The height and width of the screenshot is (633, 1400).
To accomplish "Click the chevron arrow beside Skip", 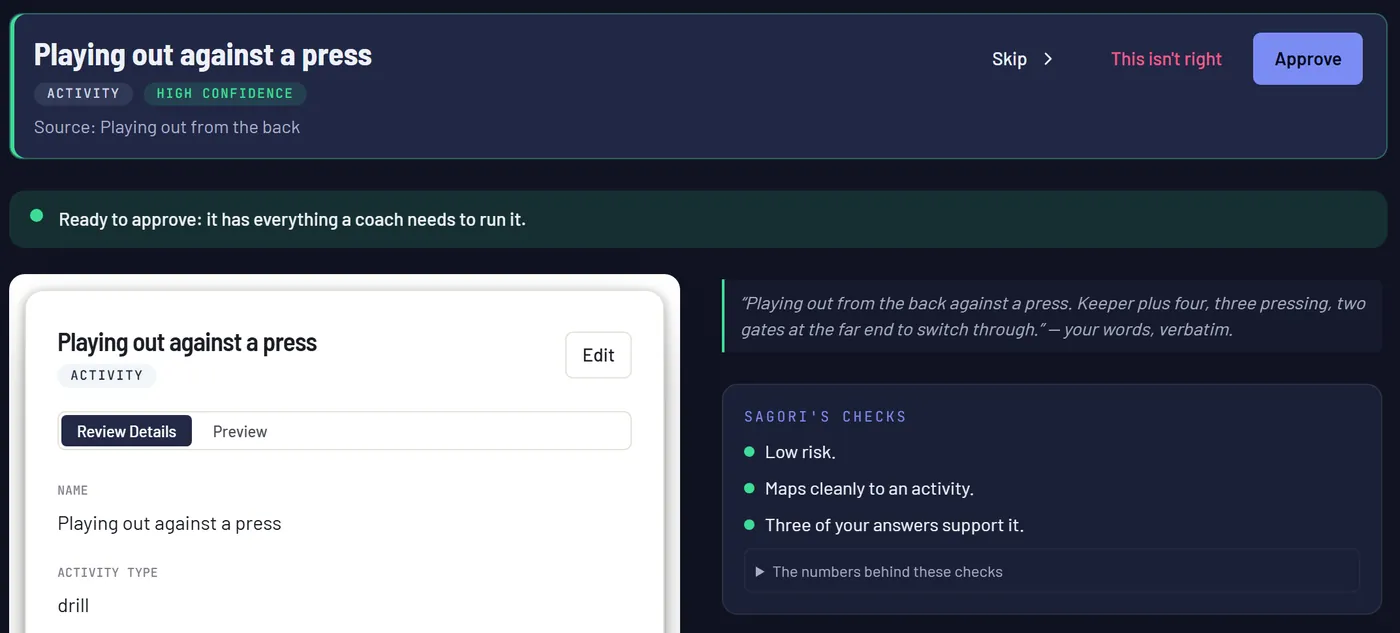I will pyautogui.click(x=1048, y=59).
